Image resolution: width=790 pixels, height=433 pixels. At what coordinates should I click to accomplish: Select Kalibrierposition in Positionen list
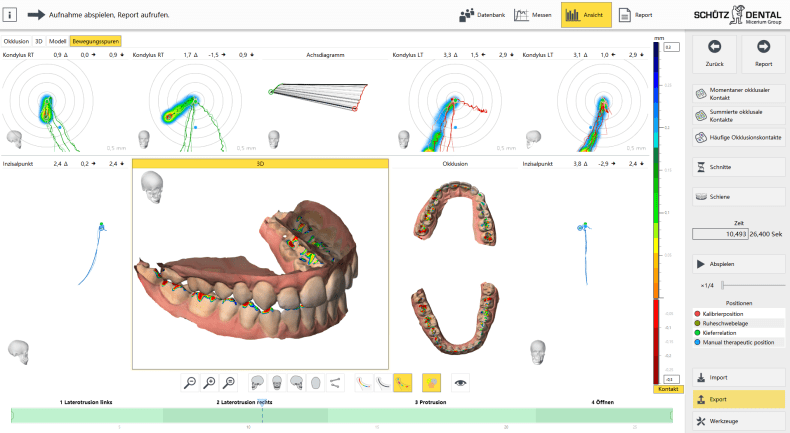[739, 314]
